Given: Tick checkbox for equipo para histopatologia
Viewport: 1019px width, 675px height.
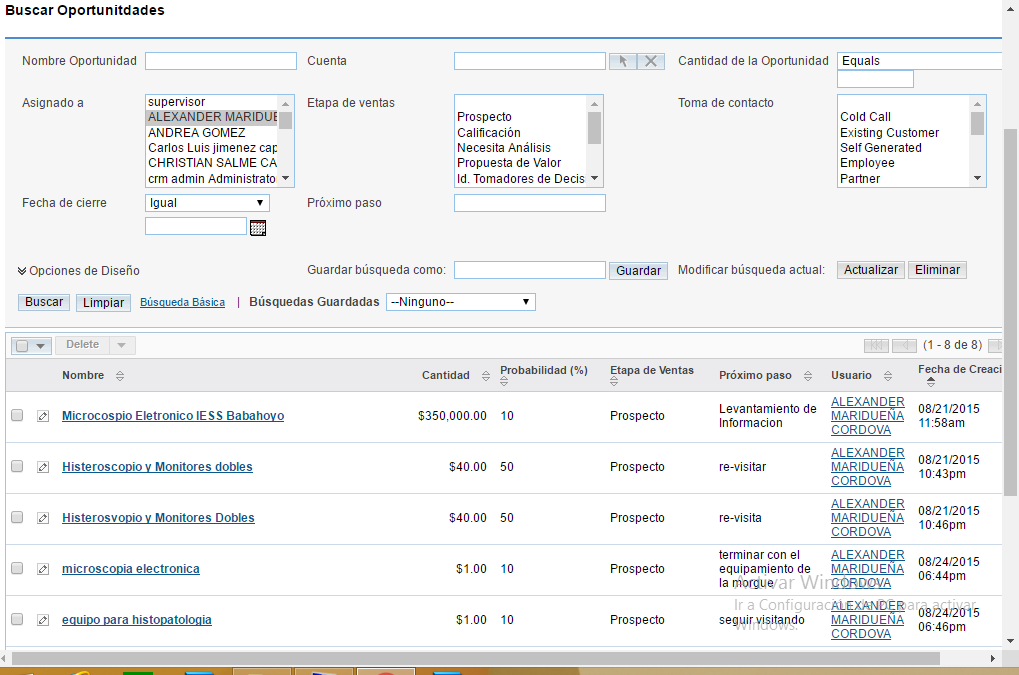Looking at the screenshot, I should [17, 619].
